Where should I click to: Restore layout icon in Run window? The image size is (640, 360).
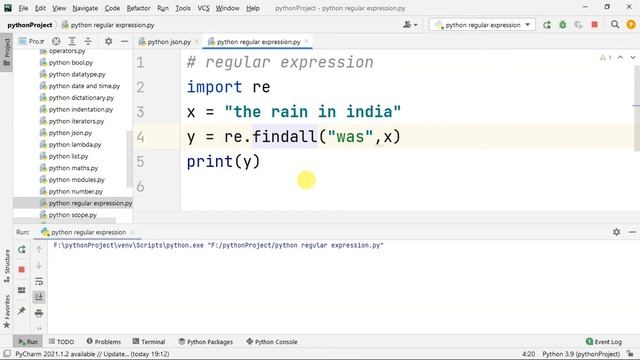[22, 290]
